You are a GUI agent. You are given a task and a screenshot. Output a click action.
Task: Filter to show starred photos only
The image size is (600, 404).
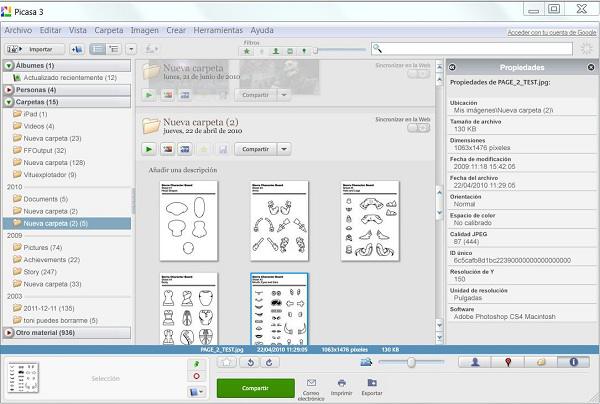(247, 51)
